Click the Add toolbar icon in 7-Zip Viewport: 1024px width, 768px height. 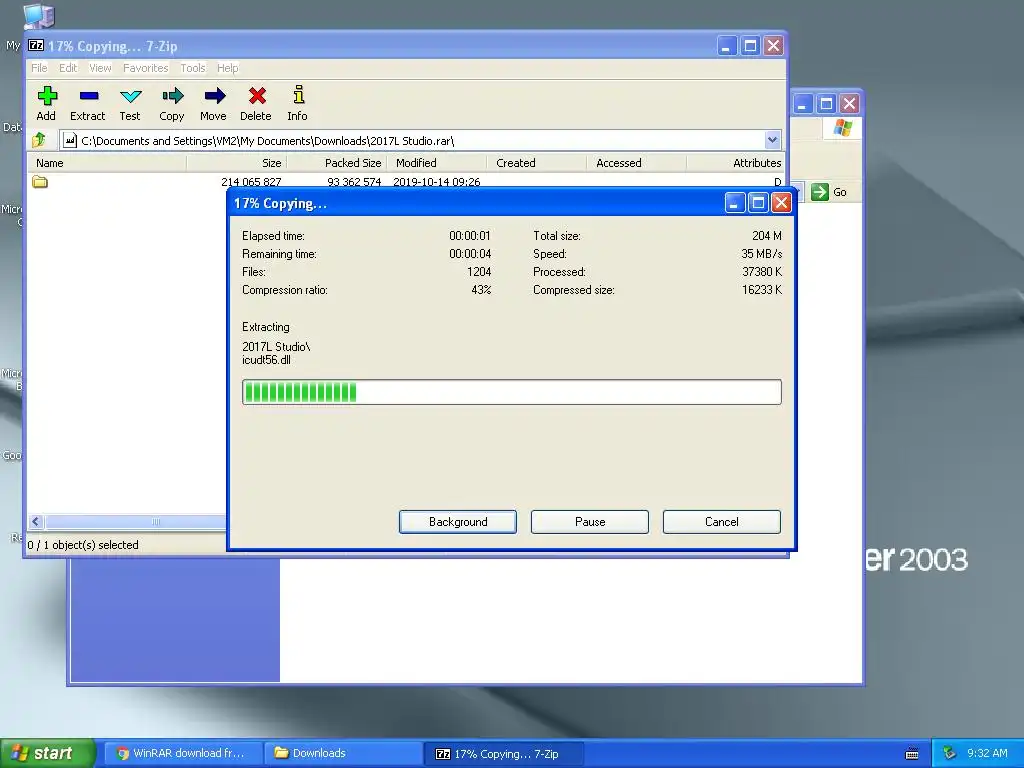pos(46,97)
